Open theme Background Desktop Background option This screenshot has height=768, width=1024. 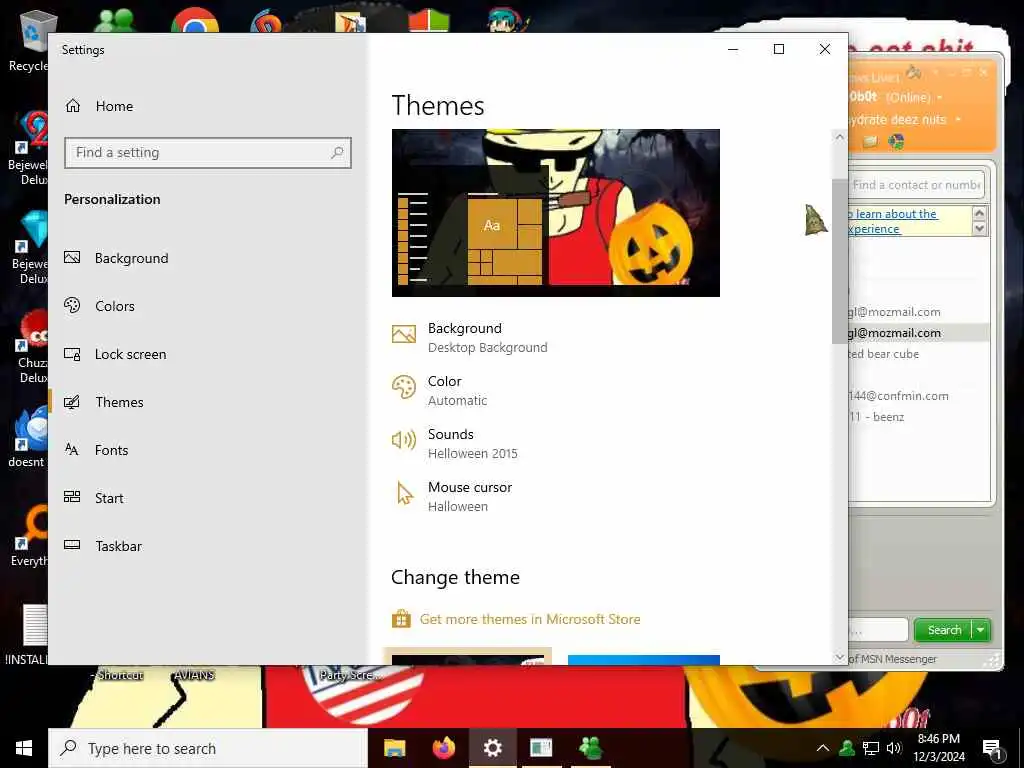(470, 337)
